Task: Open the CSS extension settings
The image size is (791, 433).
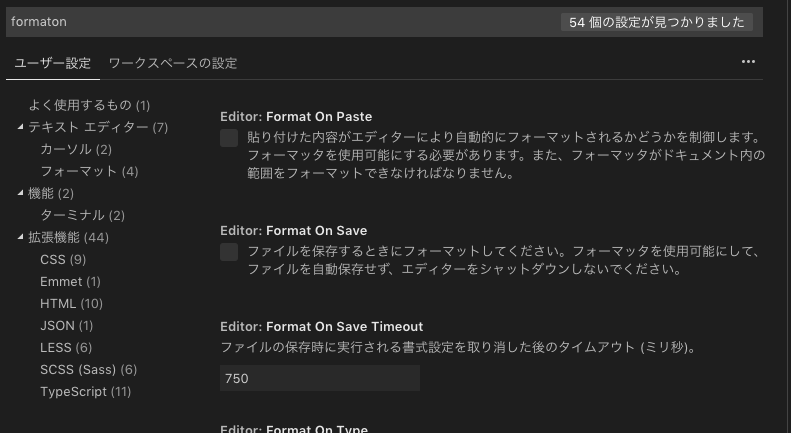Action: click(63, 259)
